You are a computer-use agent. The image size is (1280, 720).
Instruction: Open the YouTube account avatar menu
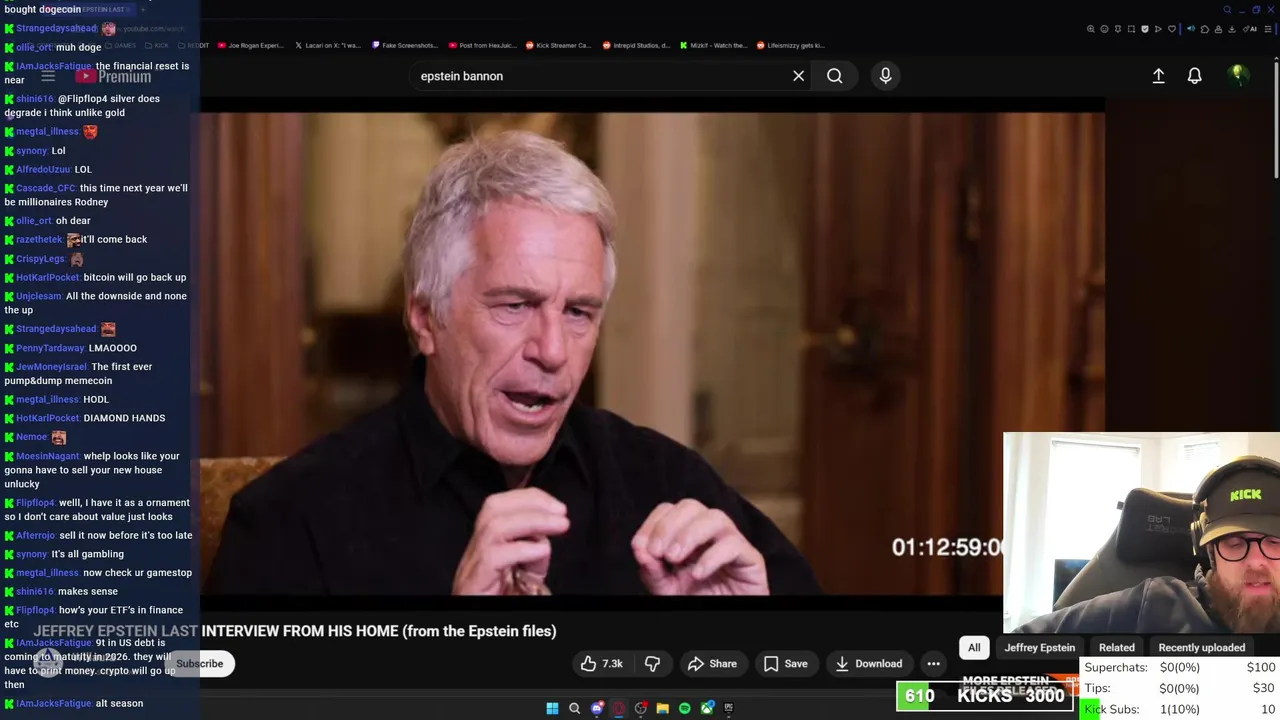pyautogui.click(x=1238, y=76)
